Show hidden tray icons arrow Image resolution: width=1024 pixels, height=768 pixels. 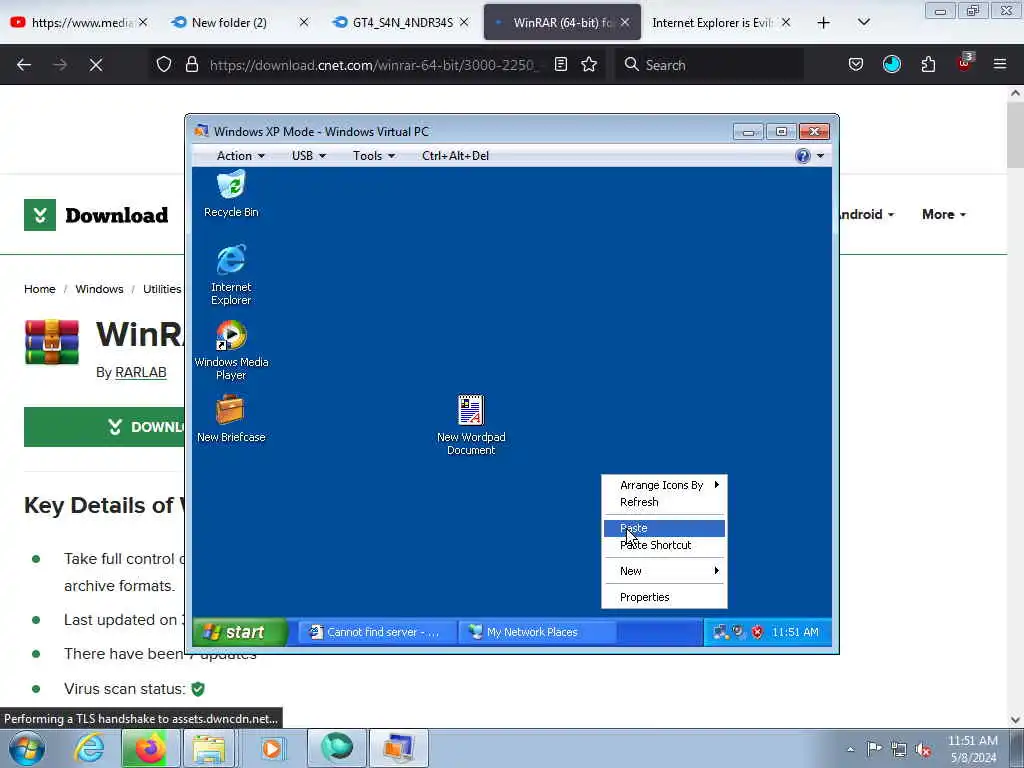tap(850, 750)
